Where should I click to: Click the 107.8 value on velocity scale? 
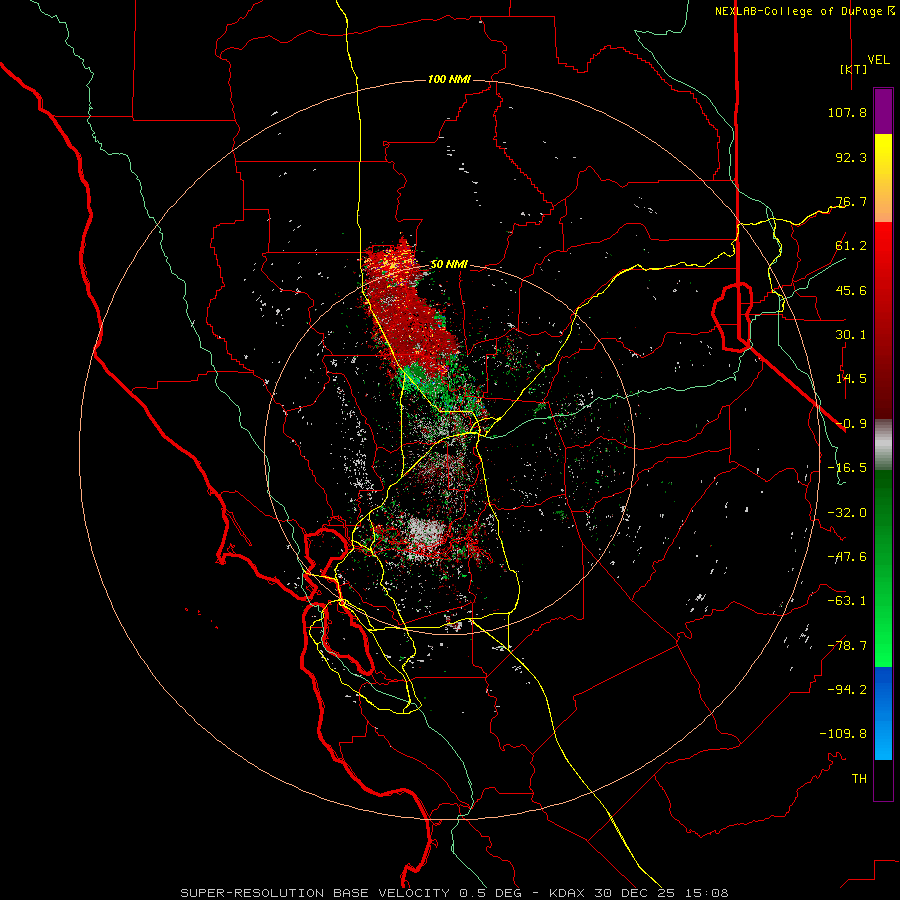click(847, 112)
